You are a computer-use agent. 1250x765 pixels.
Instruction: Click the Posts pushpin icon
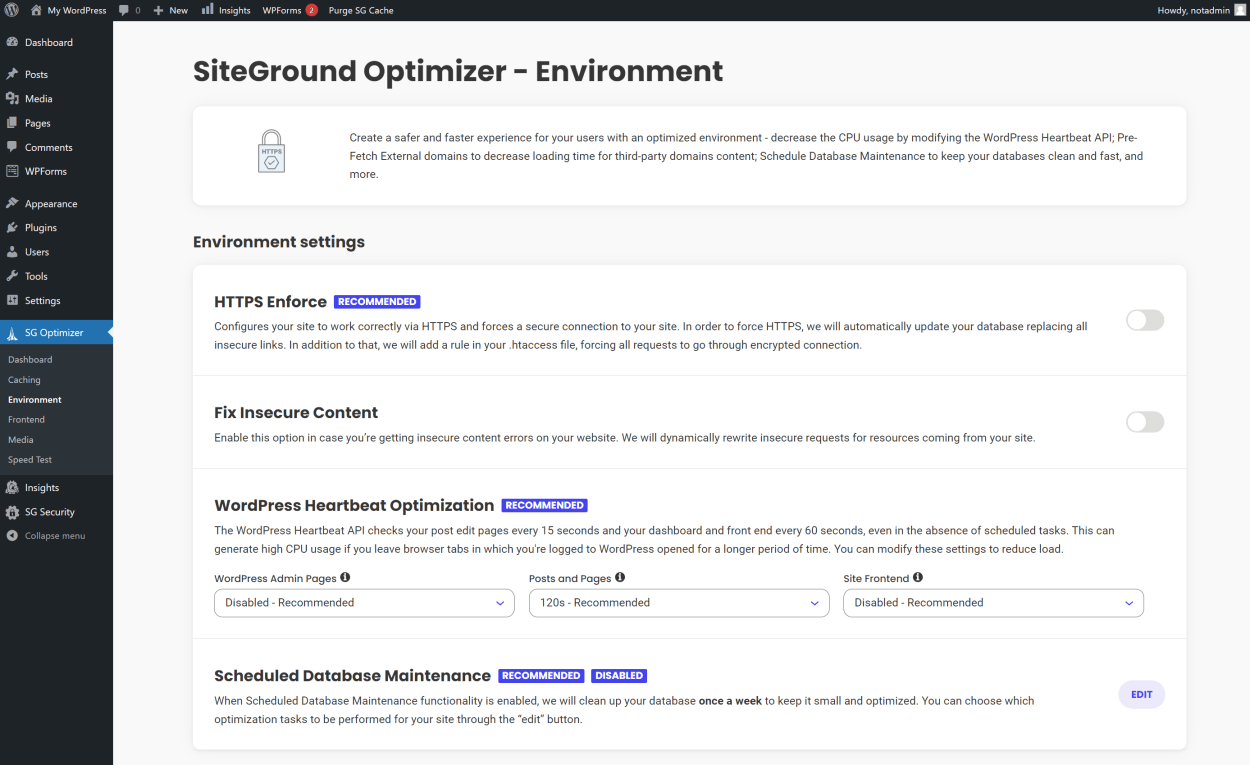[x=12, y=74]
